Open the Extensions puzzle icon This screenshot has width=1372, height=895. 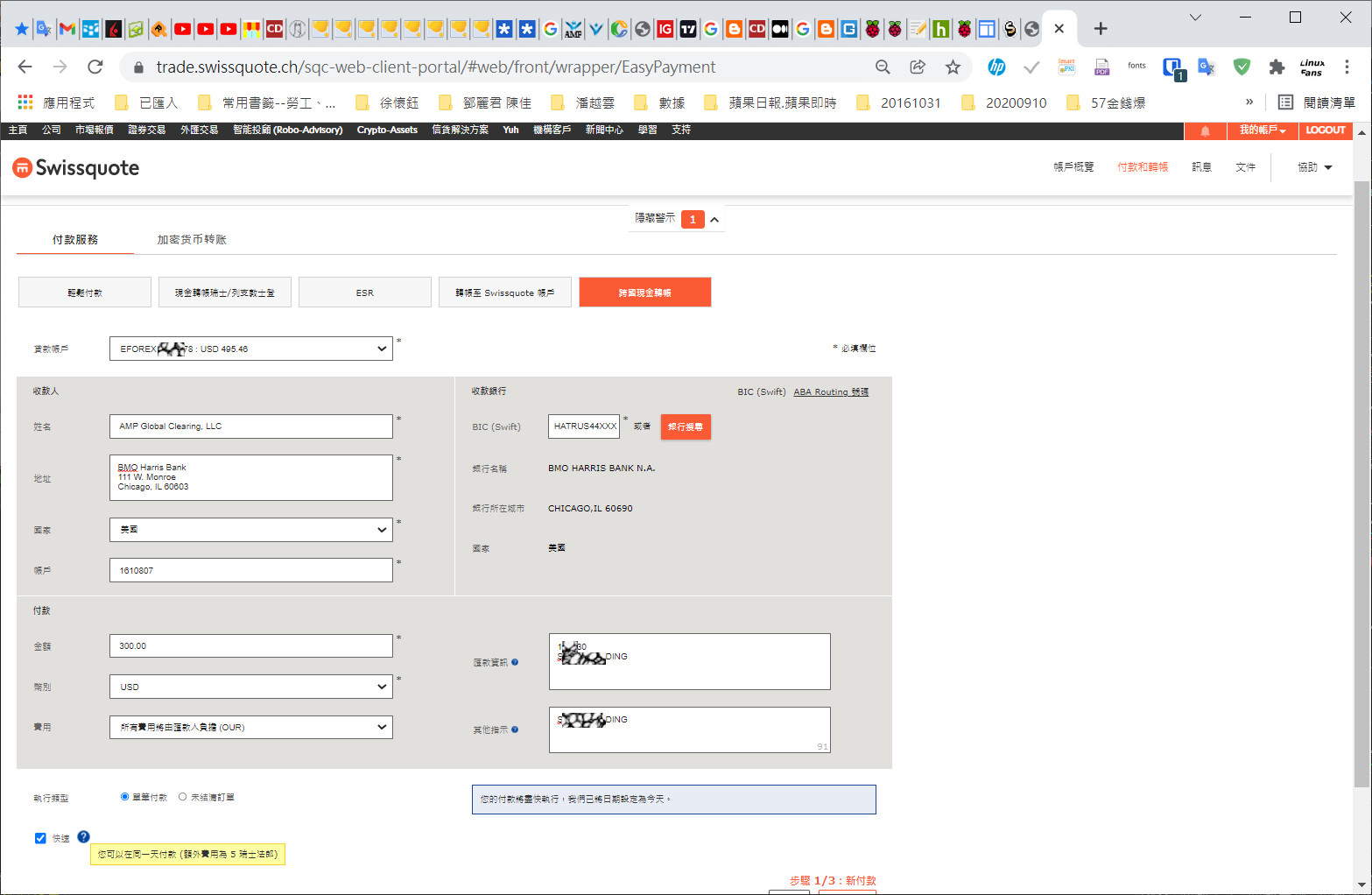click(x=1277, y=67)
